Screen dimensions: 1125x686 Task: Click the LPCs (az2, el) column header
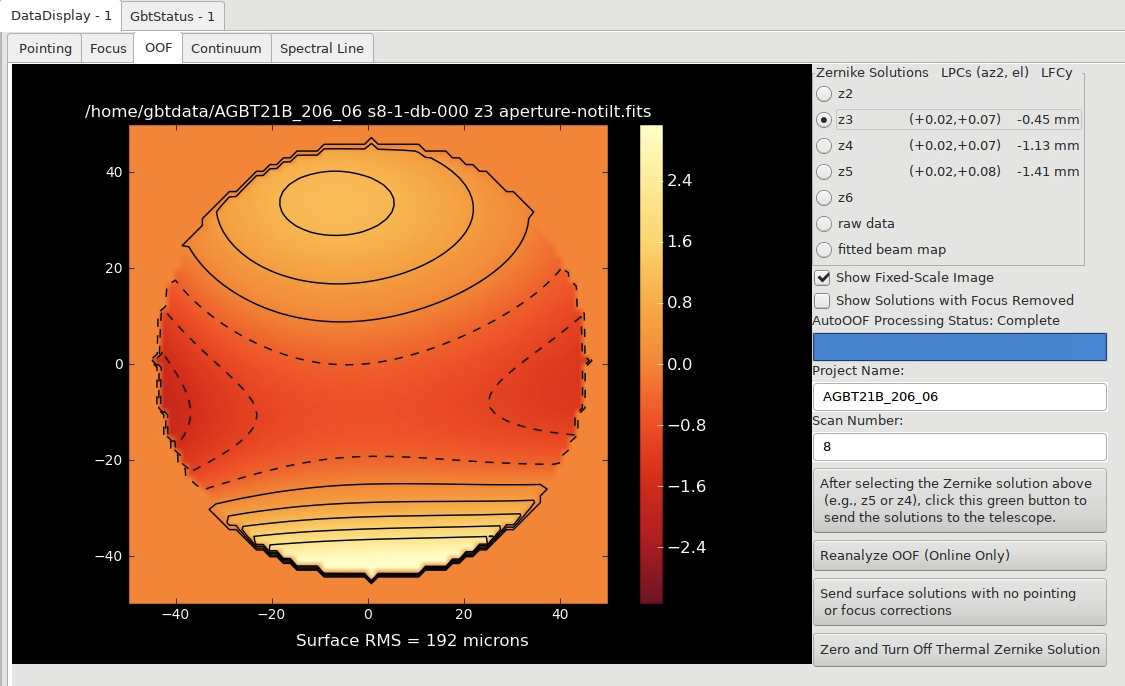[x=984, y=72]
